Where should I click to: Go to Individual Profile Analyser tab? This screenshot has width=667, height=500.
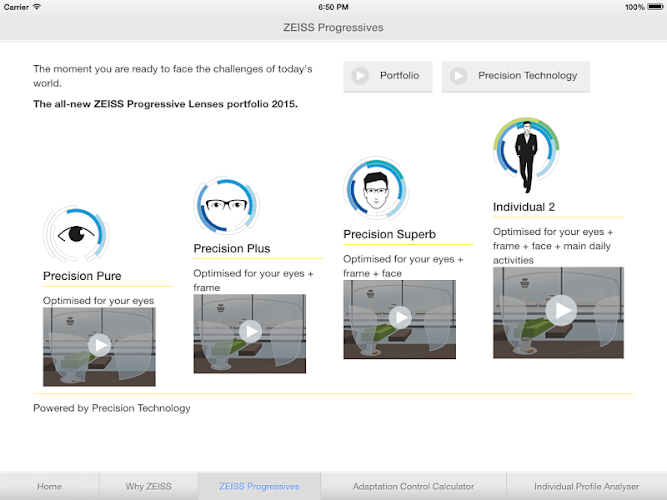[x=587, y=486]
